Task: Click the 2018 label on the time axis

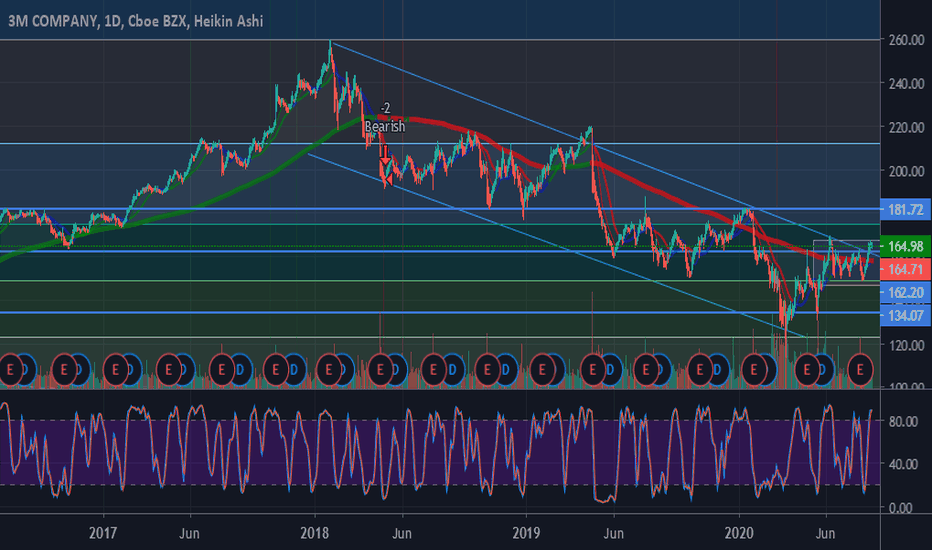Action: click(314, 533)
